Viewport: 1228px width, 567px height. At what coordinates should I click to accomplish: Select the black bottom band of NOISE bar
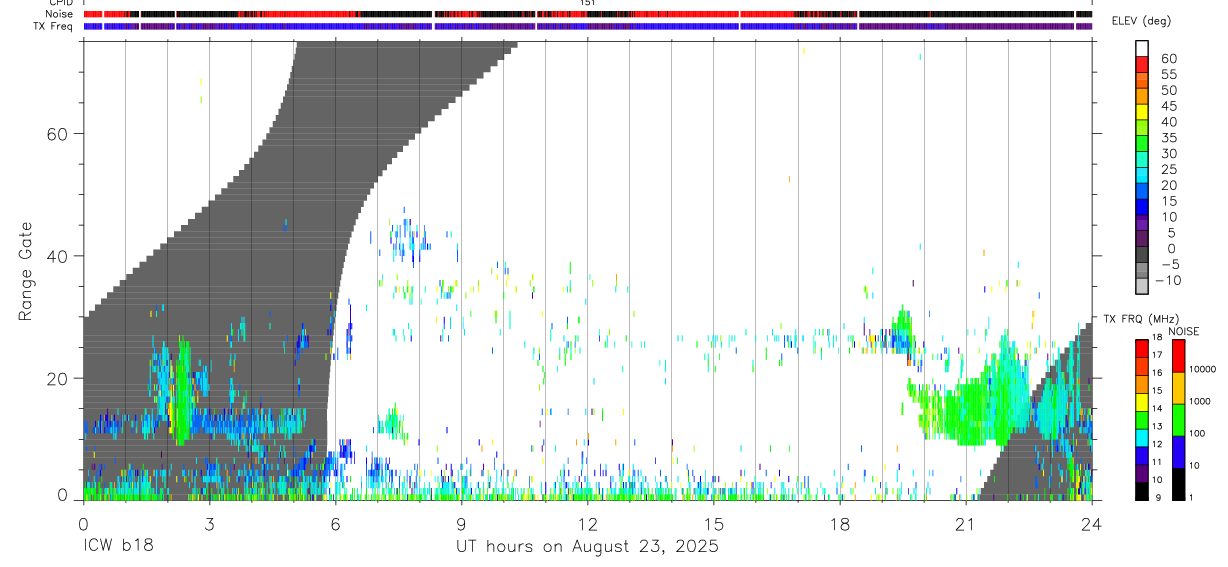(x=1179, y=484)
